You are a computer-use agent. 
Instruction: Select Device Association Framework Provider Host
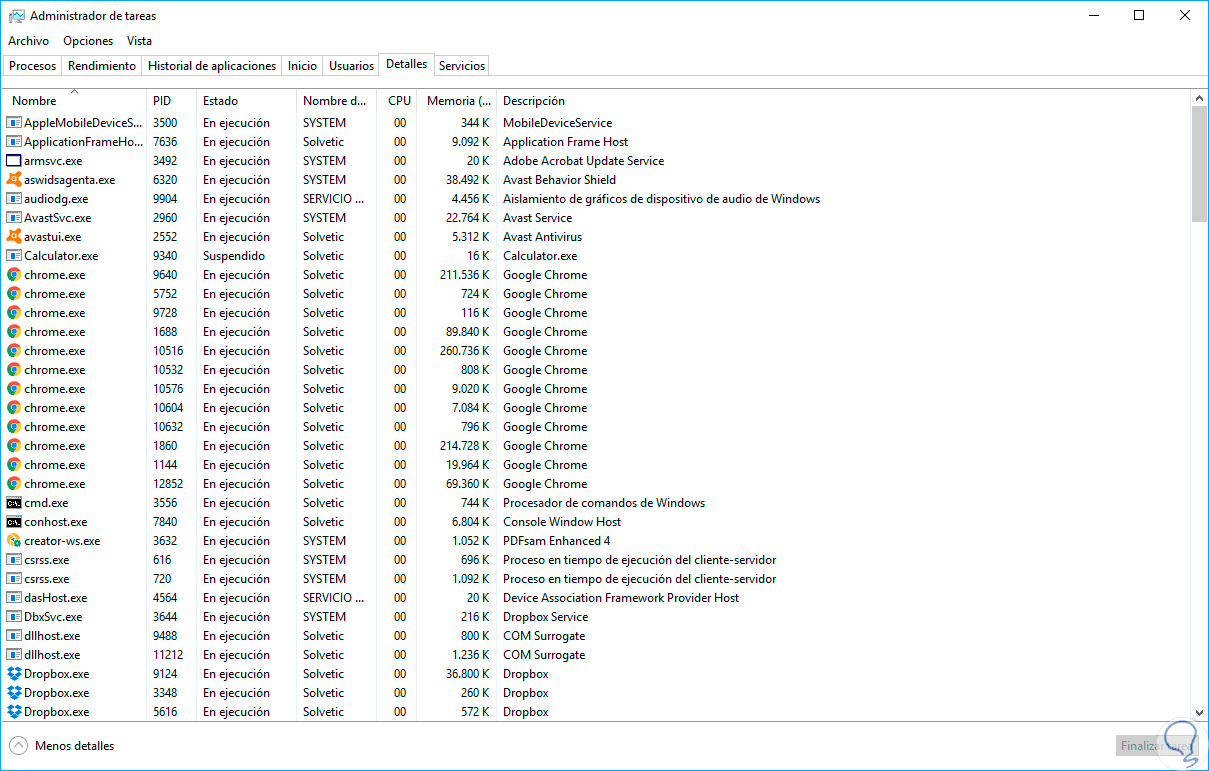(x=621, y=598)
